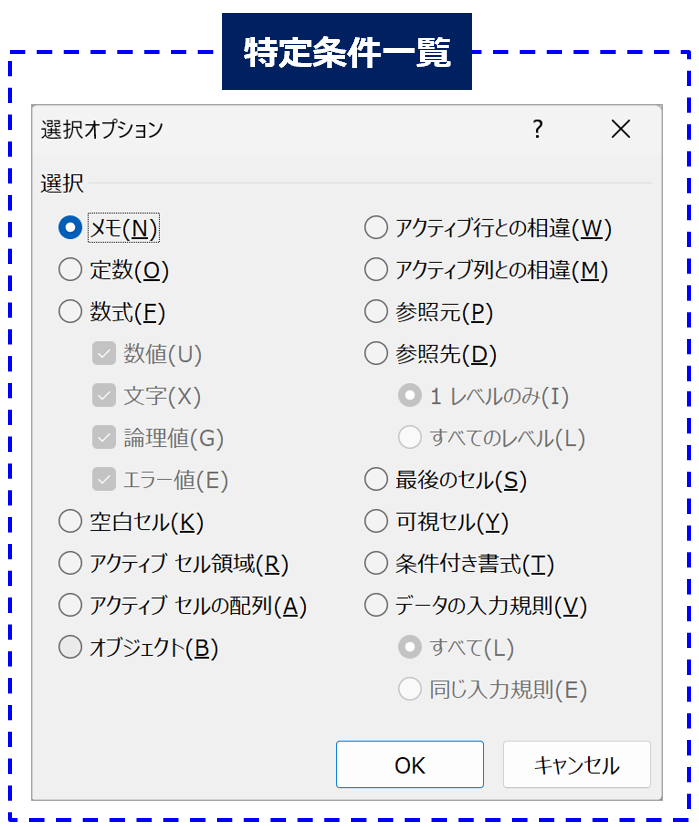Select the 参照元(P) radio button

coord(376,312)
